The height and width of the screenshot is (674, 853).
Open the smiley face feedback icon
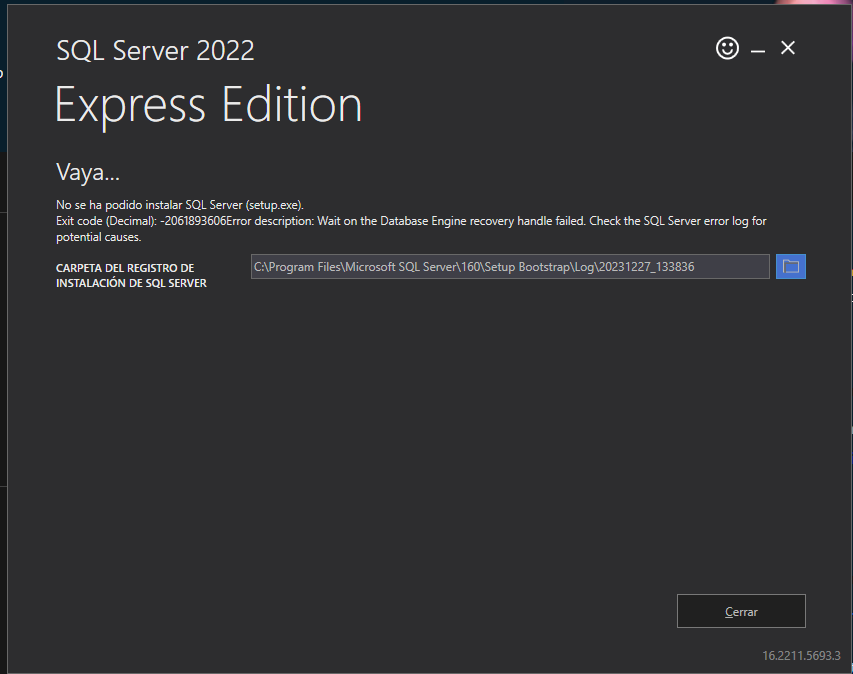[727, 48]
